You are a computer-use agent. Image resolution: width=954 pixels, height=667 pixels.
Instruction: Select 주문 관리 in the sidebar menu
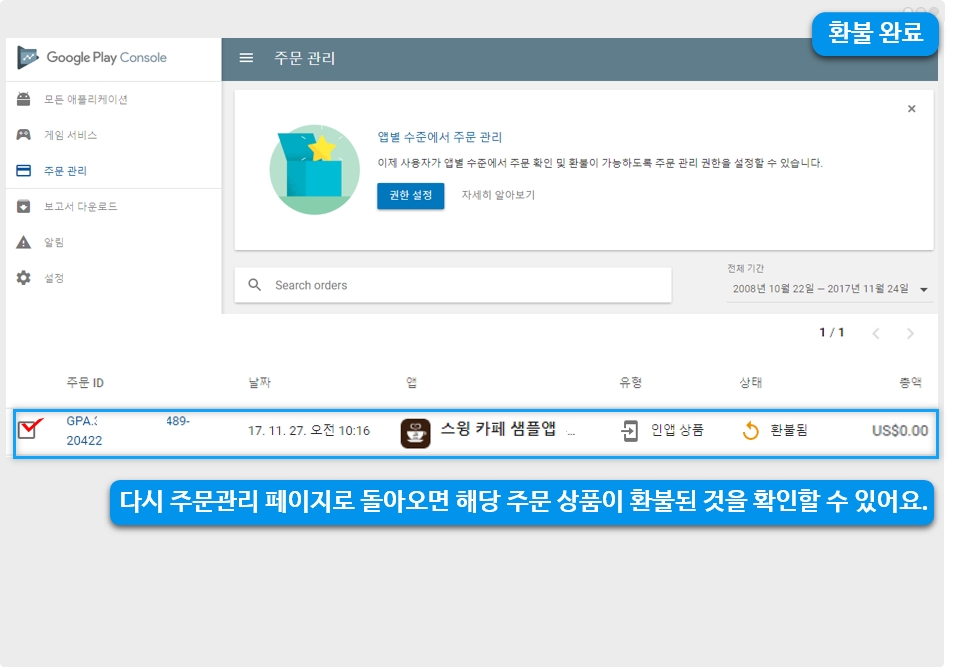66,171
